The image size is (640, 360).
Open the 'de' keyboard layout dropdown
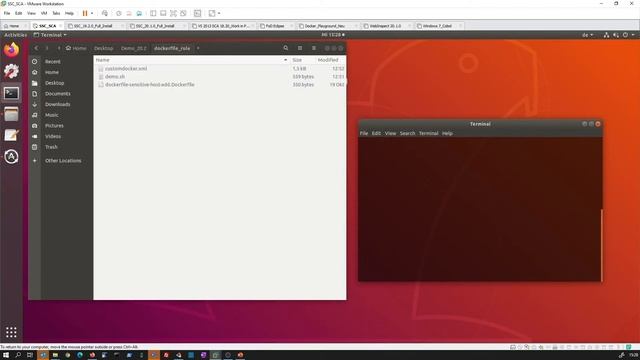(587, 35)
